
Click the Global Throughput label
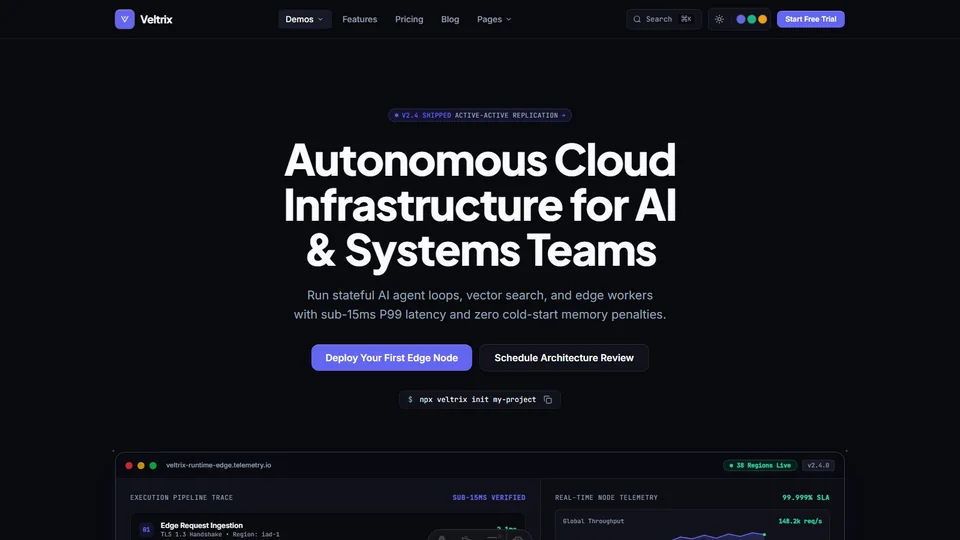tap(593, 521)
